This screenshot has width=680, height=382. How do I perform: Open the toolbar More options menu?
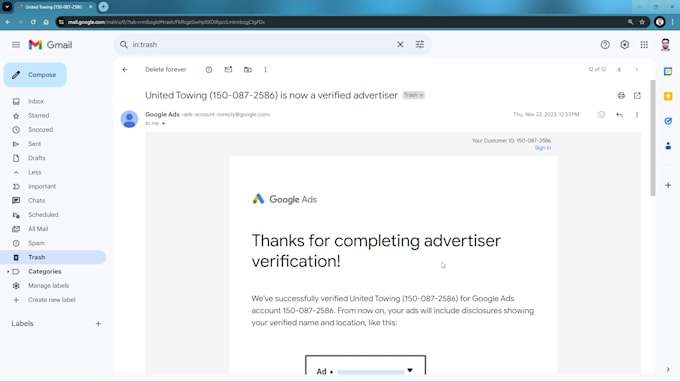point(265,69)
